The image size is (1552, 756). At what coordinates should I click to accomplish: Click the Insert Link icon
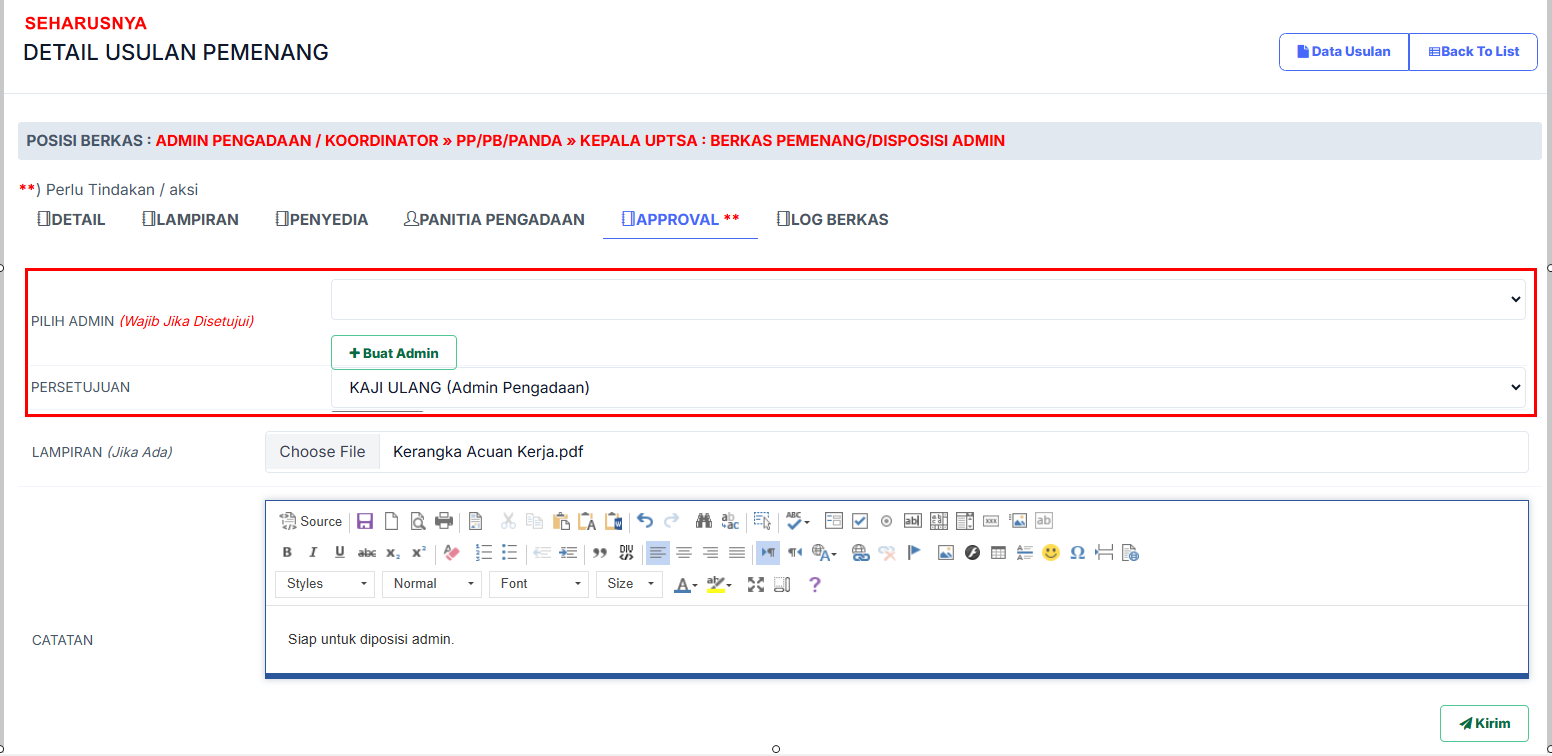pos(860,552)
